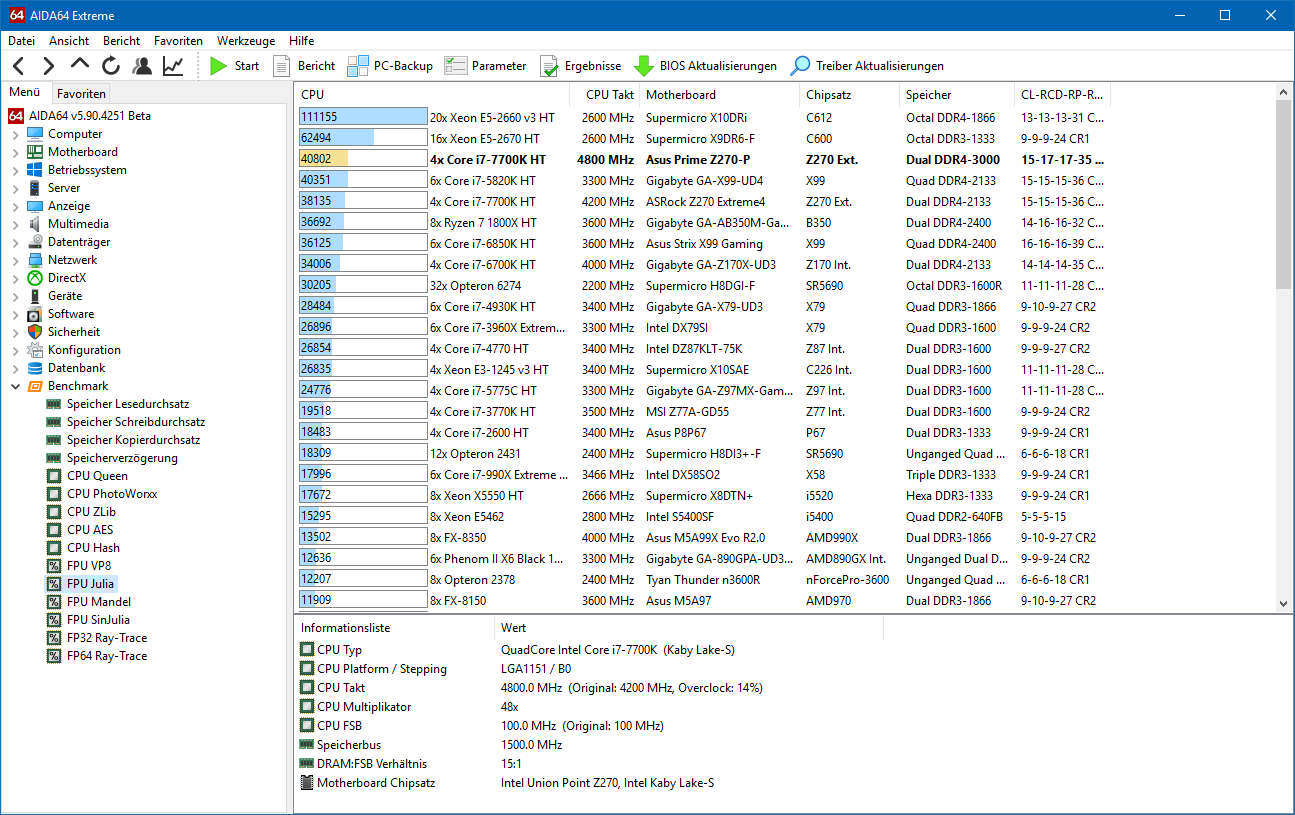Click the Back arrow toolbar icon
The image size is (1295, 815).
coord(19,66)
